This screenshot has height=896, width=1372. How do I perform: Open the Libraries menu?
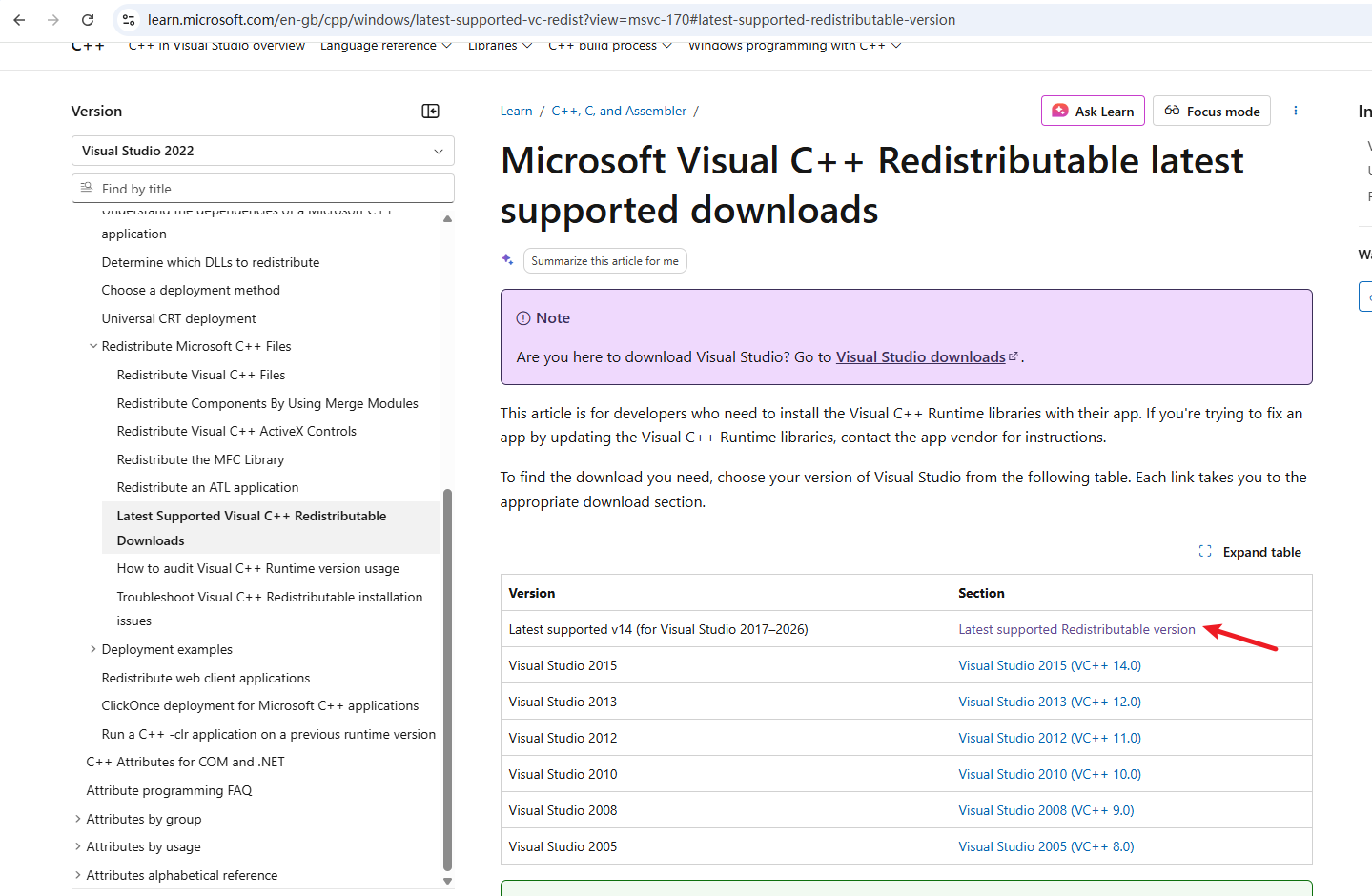click(x=500, y=46)
